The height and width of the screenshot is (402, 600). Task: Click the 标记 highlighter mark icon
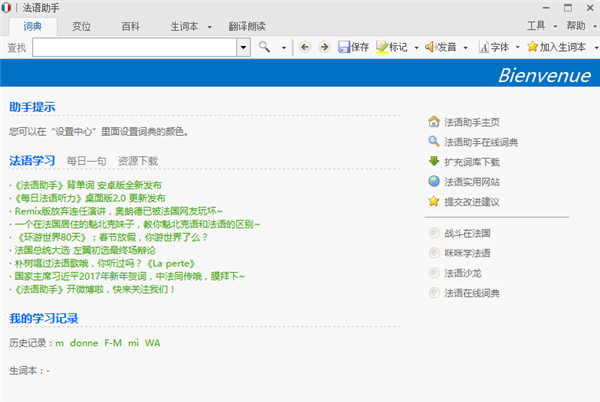point(383,47)
